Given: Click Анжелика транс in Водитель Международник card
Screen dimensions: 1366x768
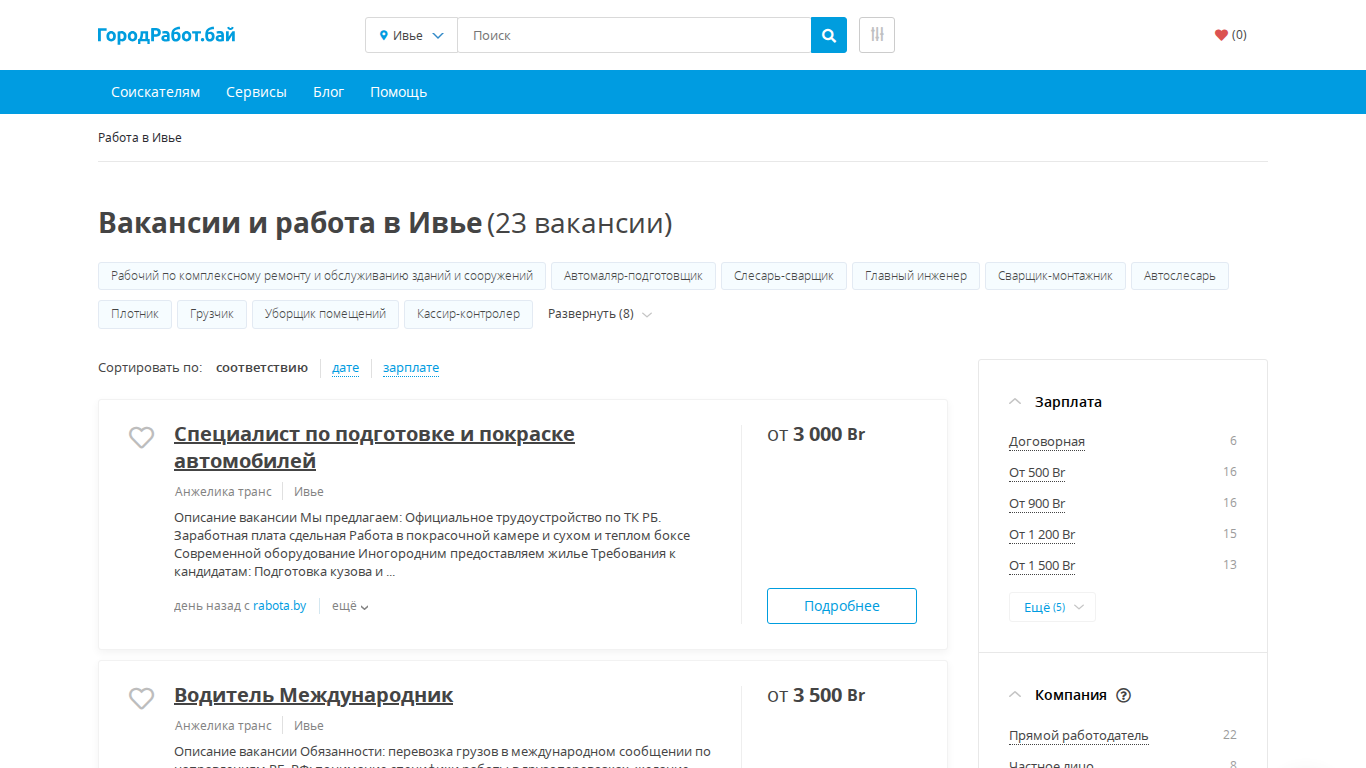Looking at the screenshot, I should click(223, 726).
